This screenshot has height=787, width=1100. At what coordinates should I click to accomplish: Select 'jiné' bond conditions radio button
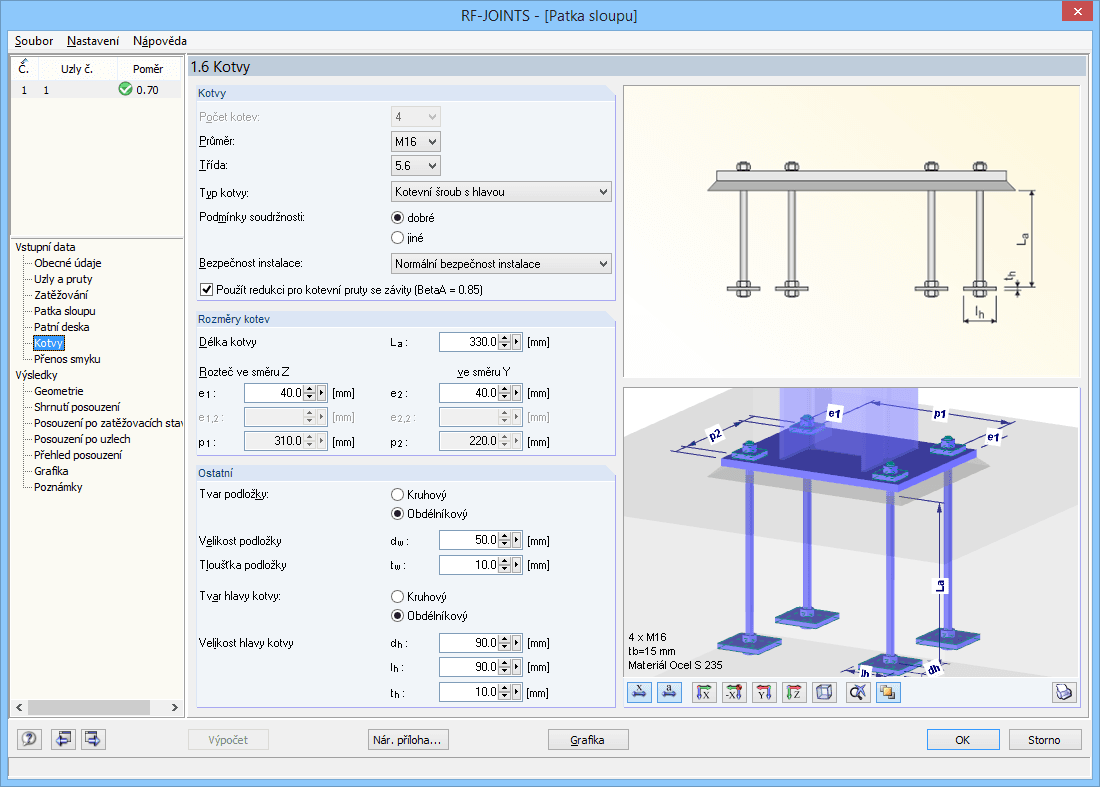(x=398, y=238)
